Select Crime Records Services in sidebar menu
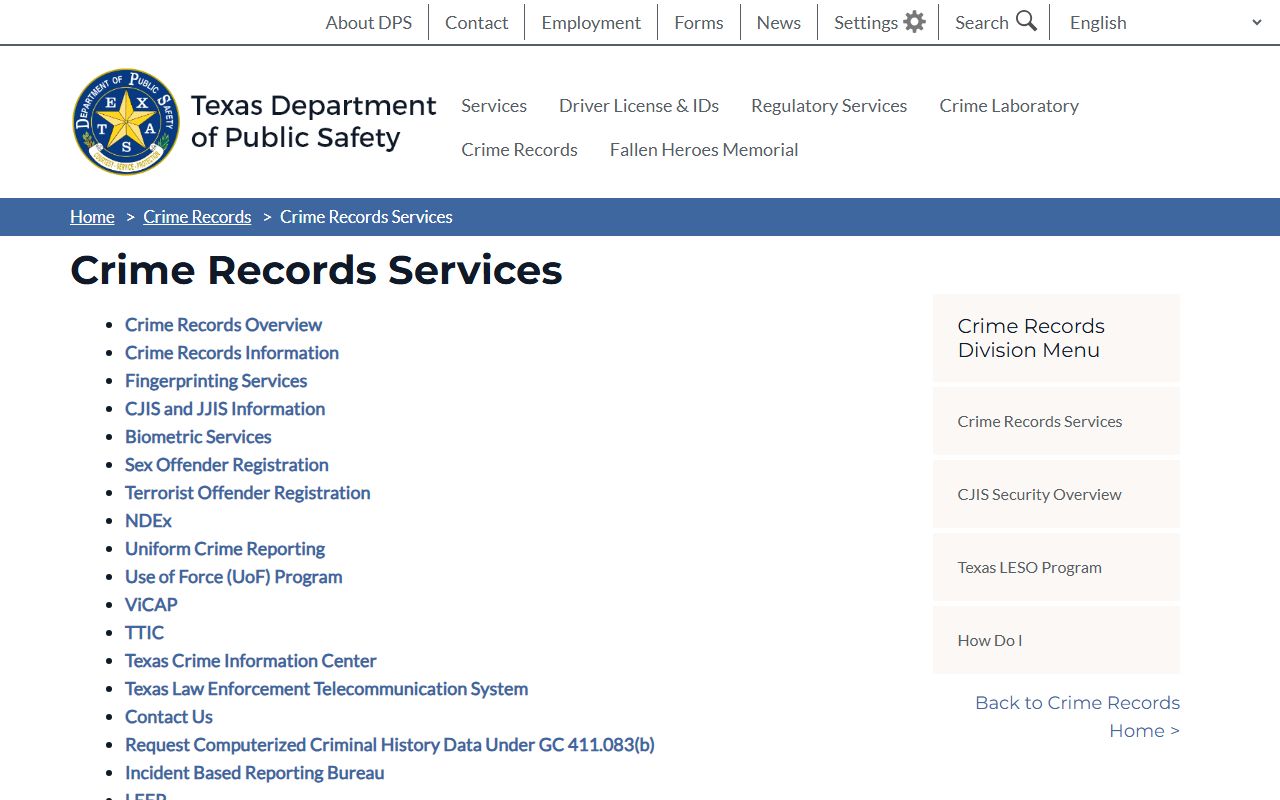1280x800 pixels. [1056, 421]
